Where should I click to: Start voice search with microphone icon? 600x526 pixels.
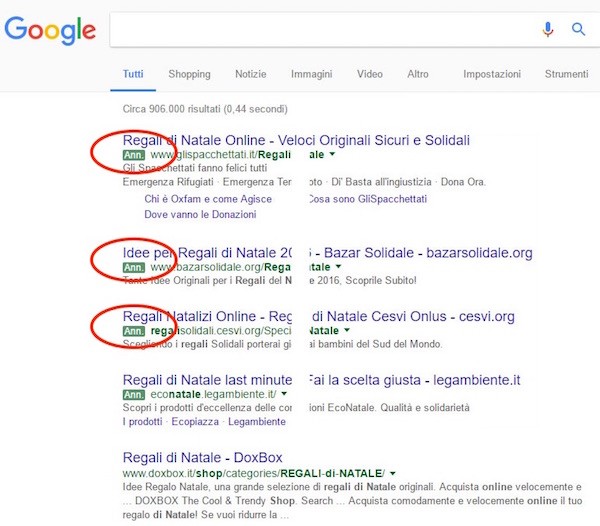[548, 29]
